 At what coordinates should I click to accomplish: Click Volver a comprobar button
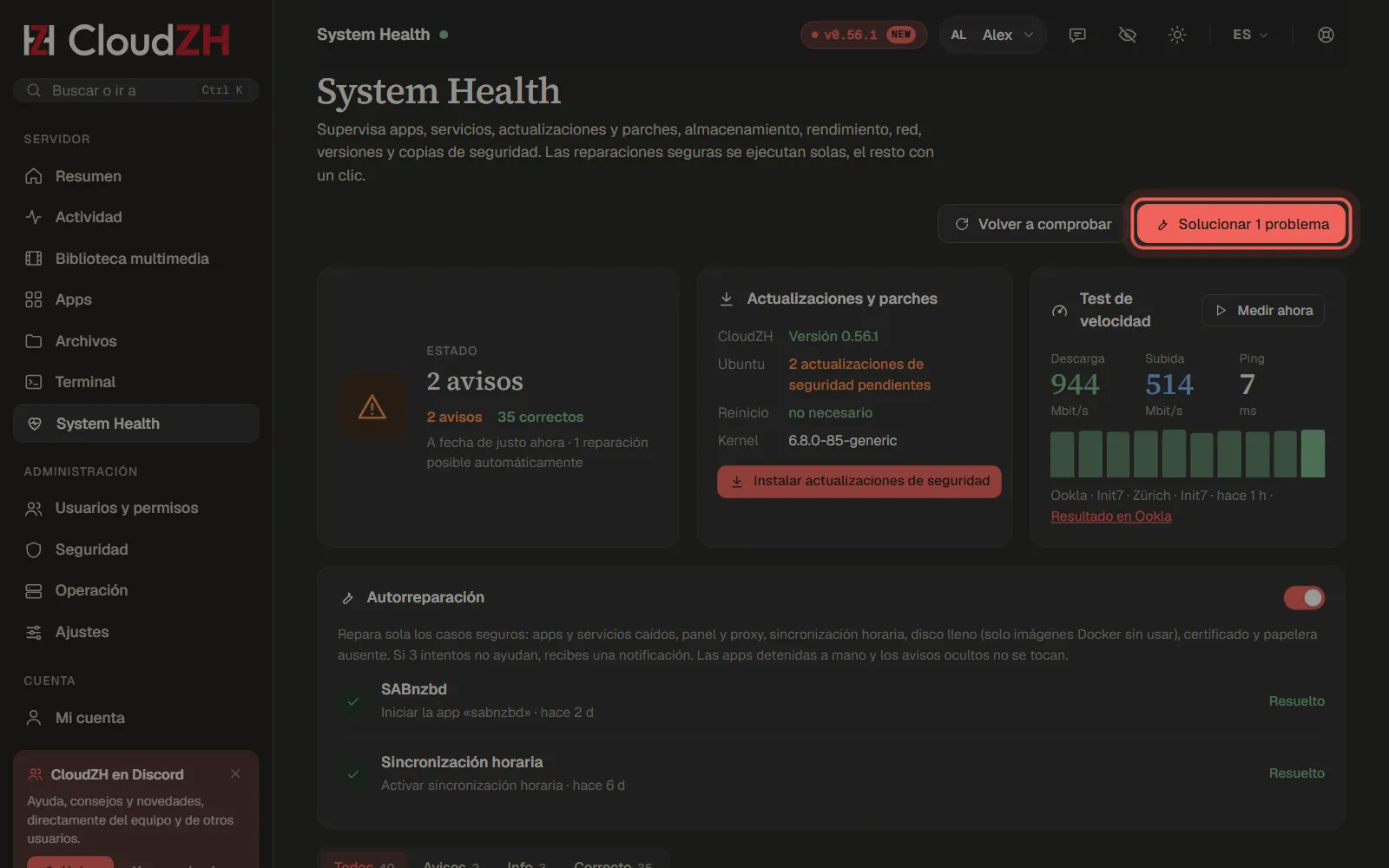point(1032,224)
